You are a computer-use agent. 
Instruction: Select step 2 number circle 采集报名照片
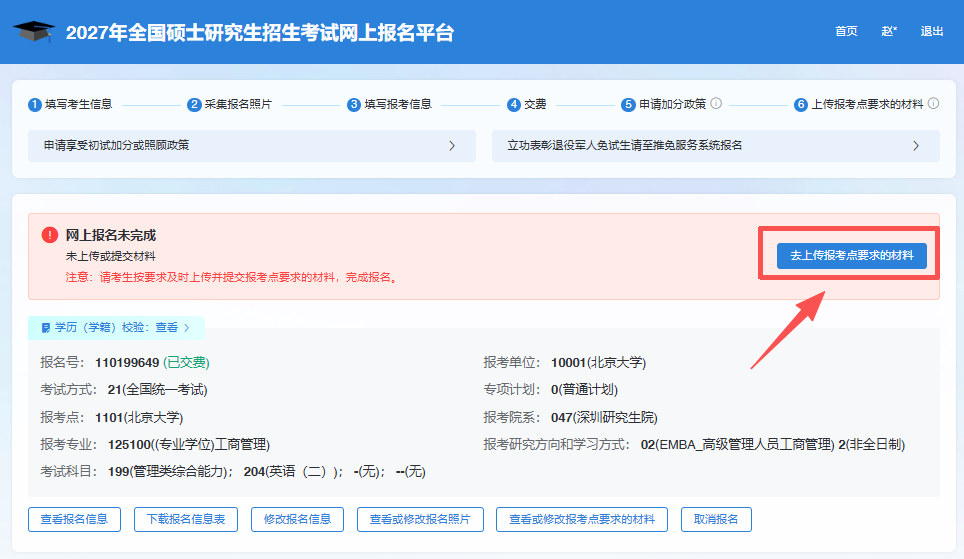pos(194,105)
